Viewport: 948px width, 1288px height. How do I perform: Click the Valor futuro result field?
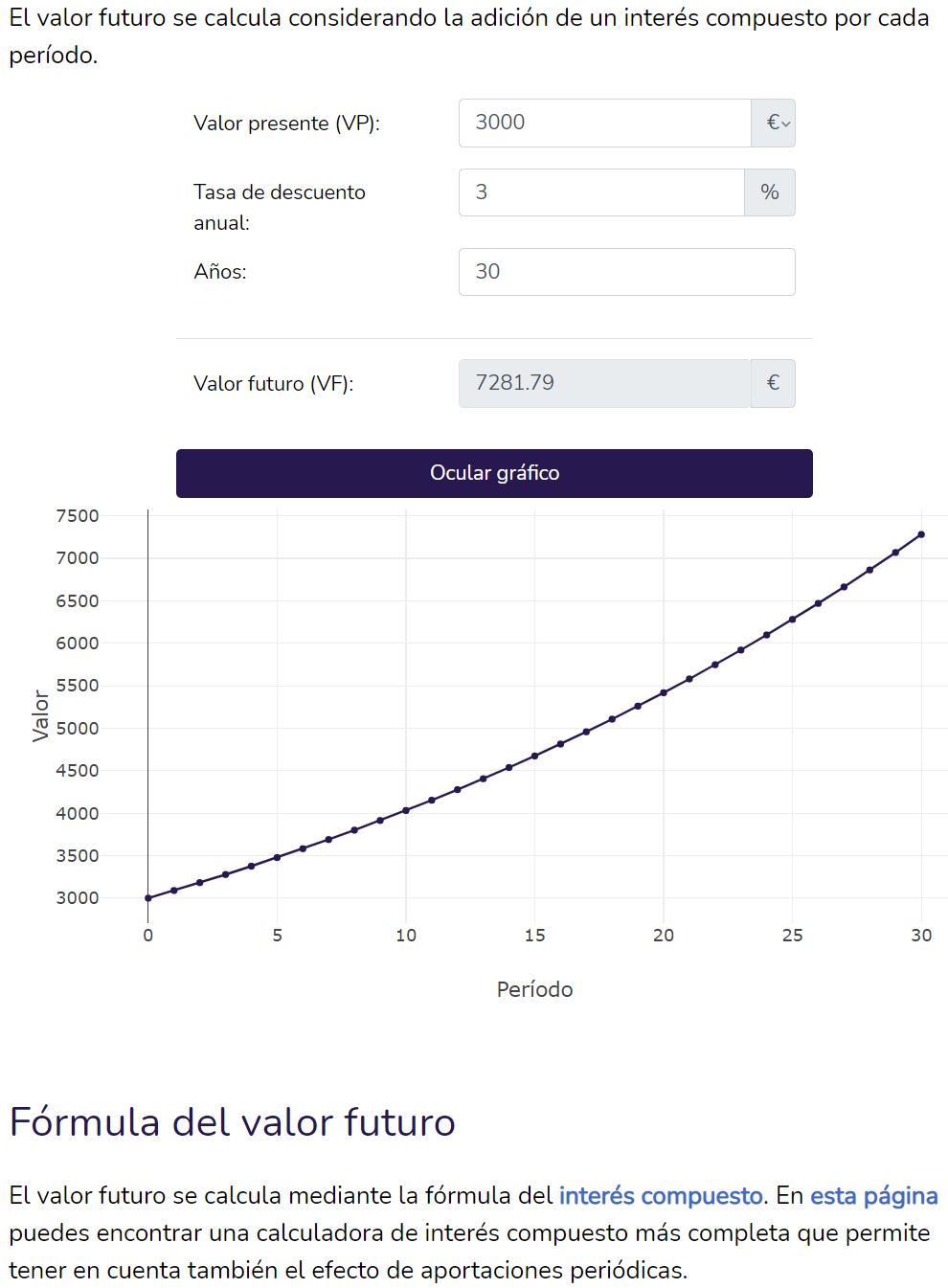pyautogui.click(x=604, y=383)
